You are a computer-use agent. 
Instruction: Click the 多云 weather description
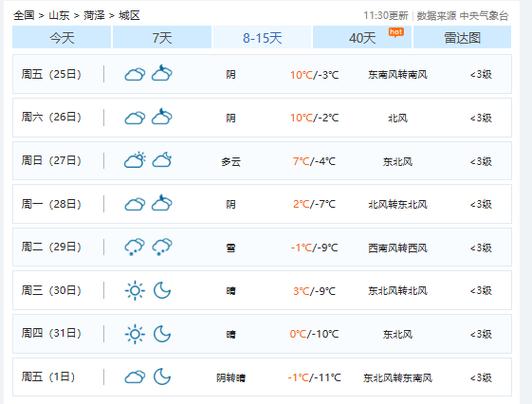pos(231,161)
